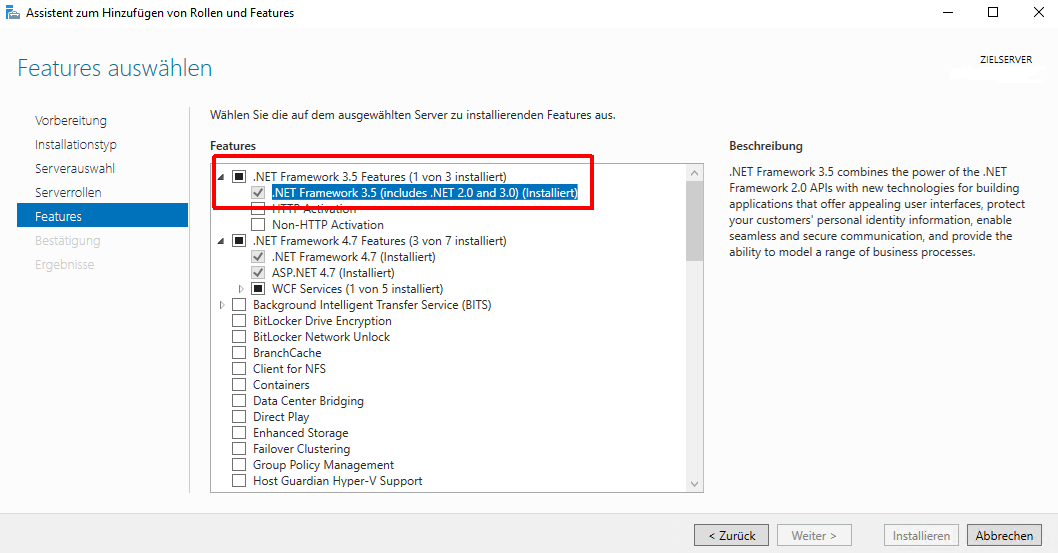Click the scroll-up arrow of features list
The width and height of the screenshot is (1058, 553).
point(694,173)
